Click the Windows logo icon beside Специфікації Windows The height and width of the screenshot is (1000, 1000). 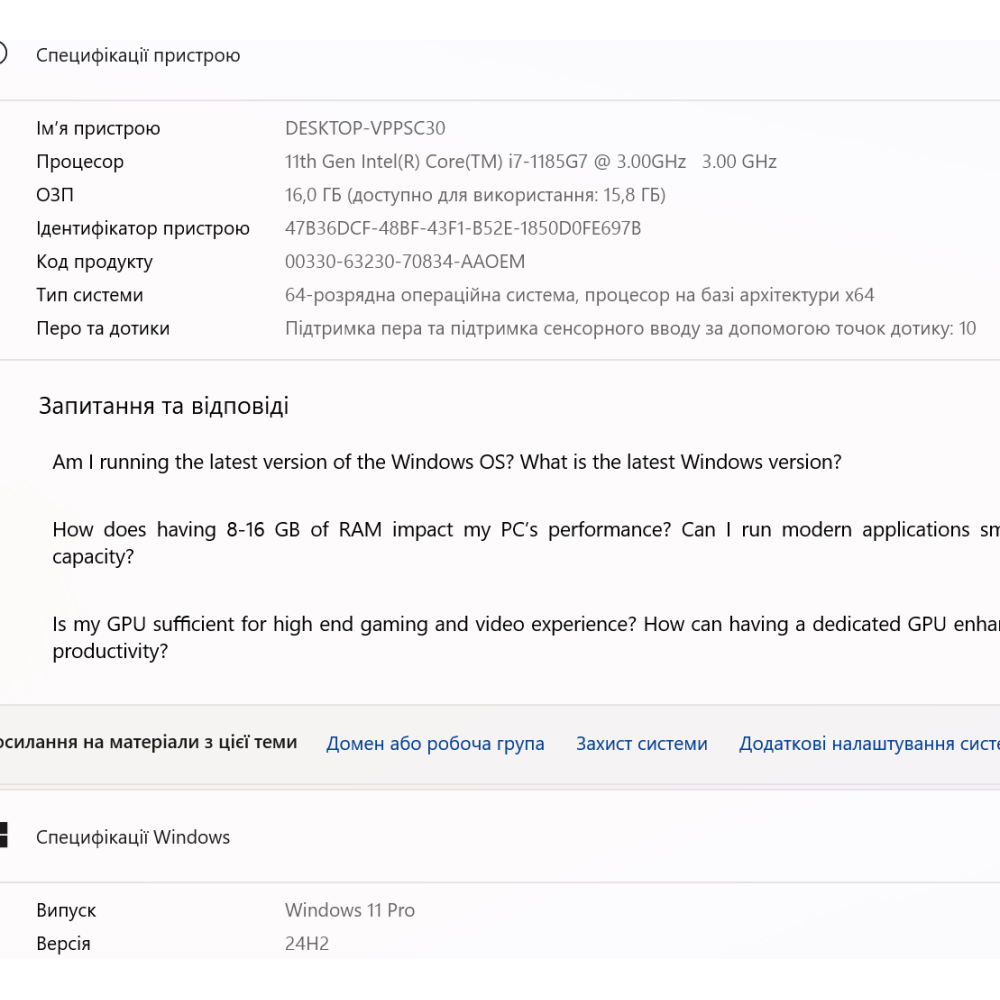(x=3, y=836)
